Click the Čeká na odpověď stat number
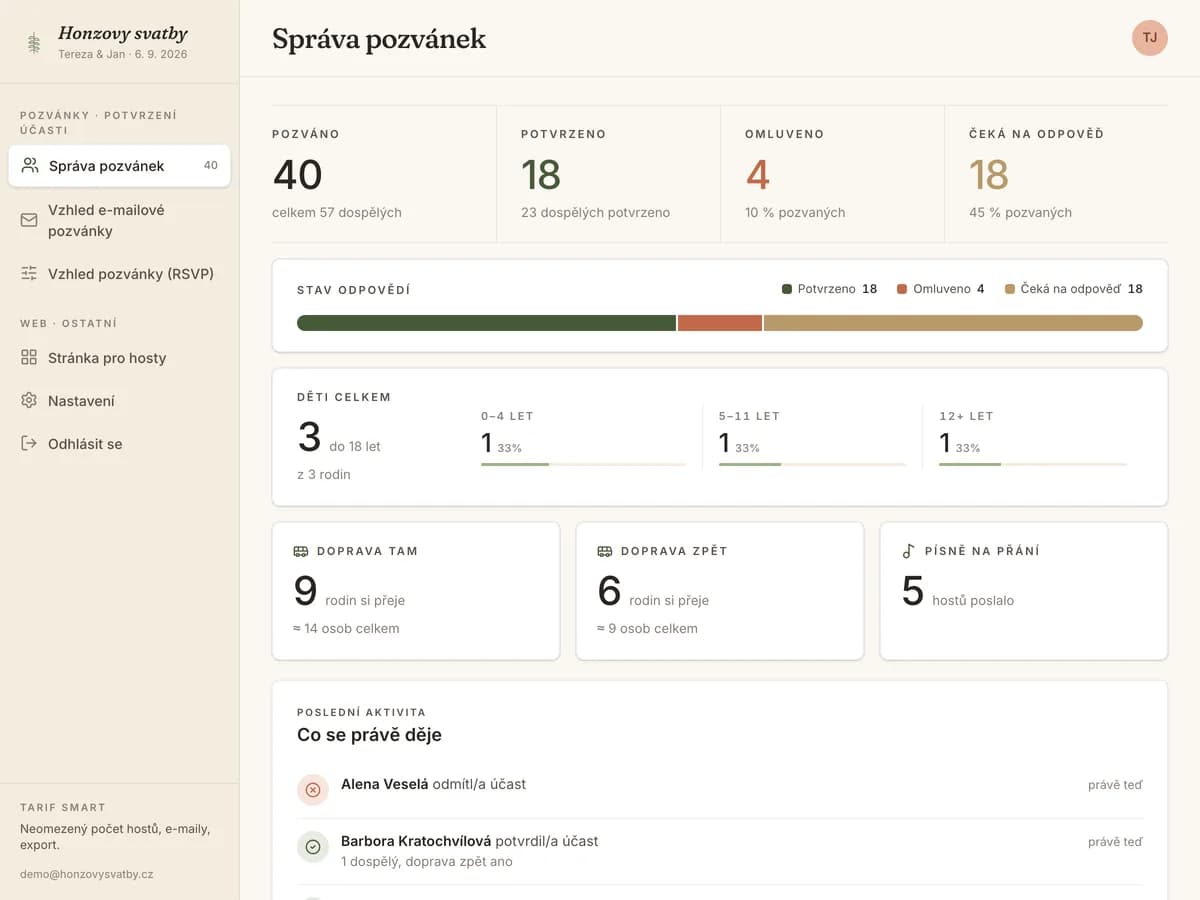Screen dimensions: 1200x900 pyautogui.click(x=989, y=175)
